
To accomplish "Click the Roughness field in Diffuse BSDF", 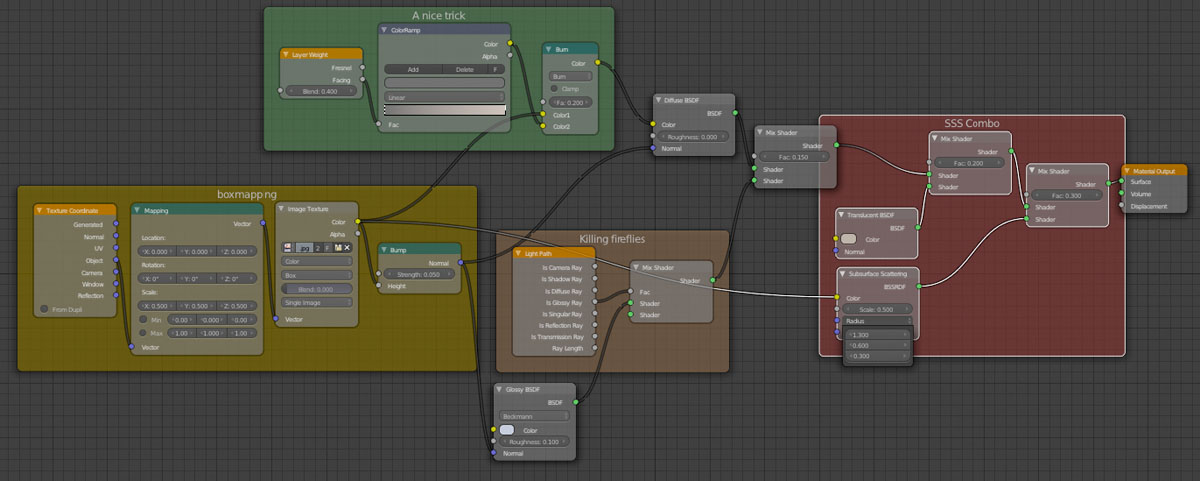I will [695, 137].
